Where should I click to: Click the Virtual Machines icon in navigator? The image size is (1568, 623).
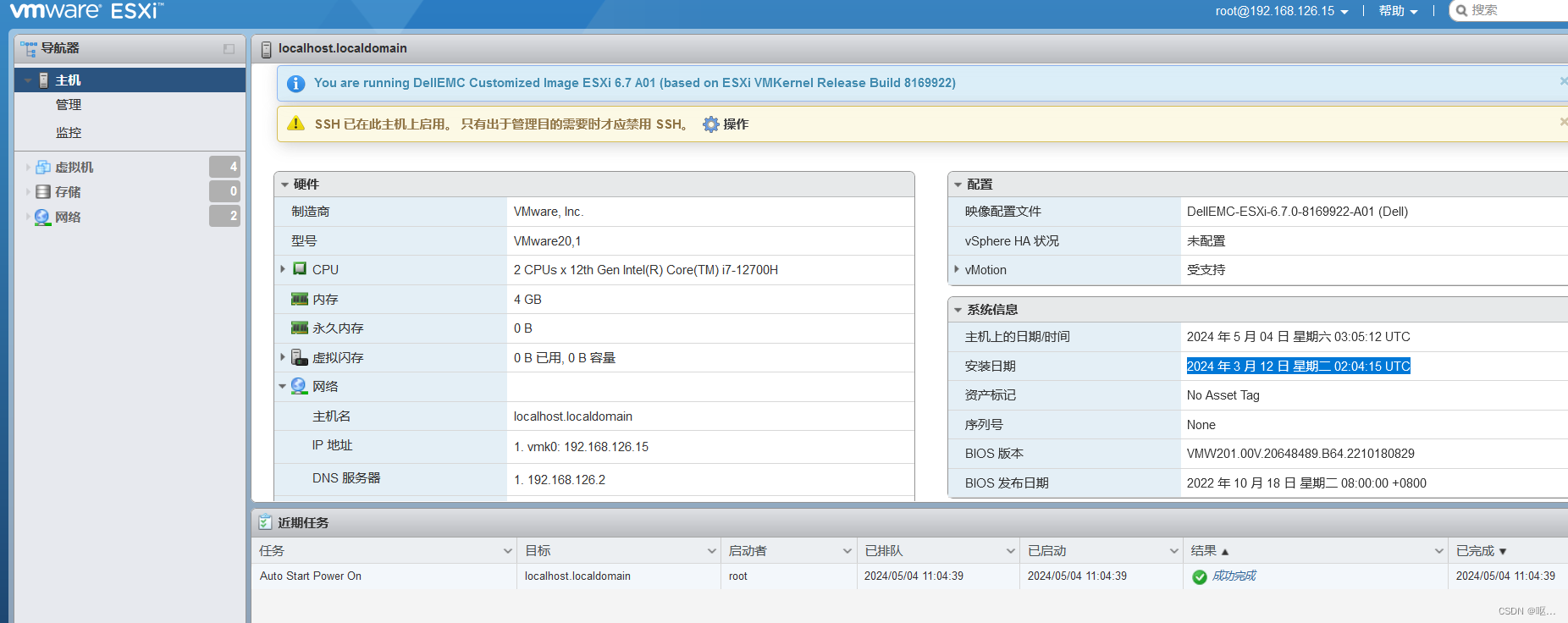[x=43, y=168]
